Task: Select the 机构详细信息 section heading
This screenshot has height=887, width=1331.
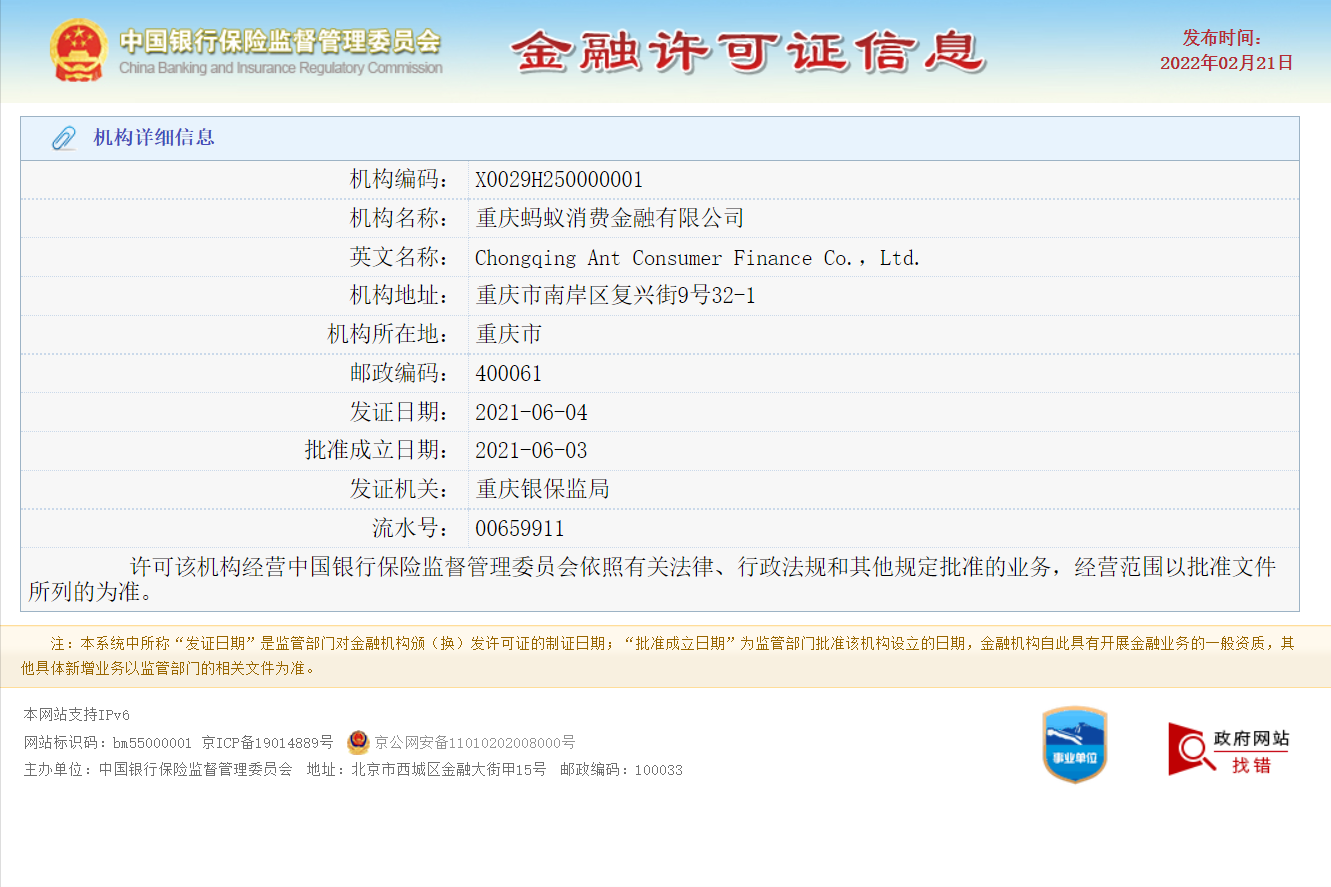Action: click(x=154, y=138)
